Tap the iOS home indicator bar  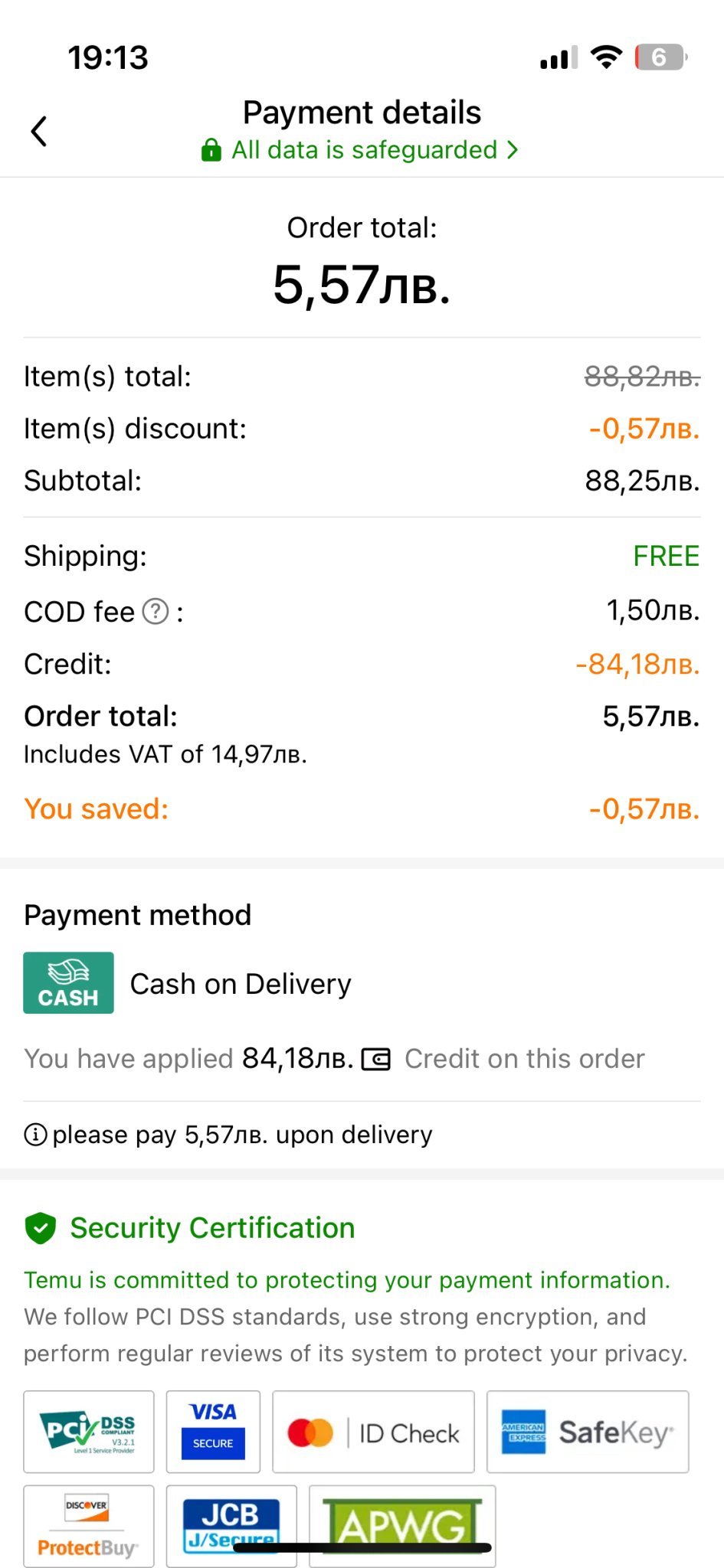(x=362, y=1548)
